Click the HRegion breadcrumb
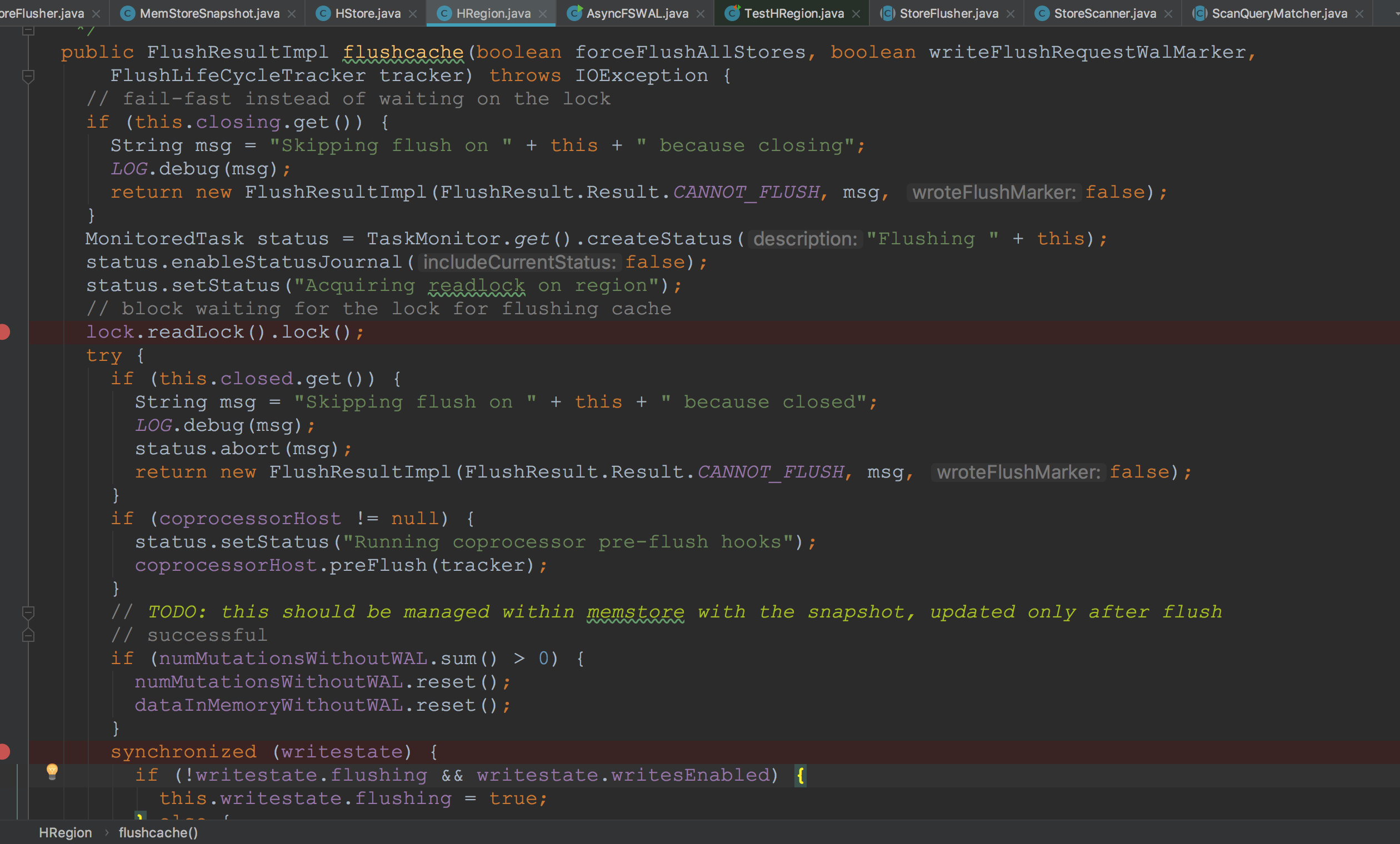This screenshot has height=844, width=1400. coord(66,833)
